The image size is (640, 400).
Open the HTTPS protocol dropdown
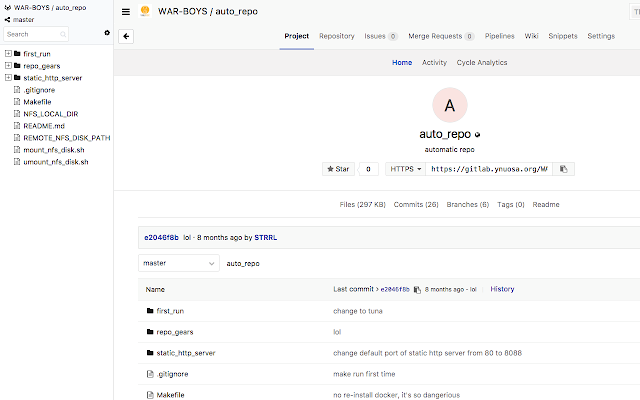[405, 169]
